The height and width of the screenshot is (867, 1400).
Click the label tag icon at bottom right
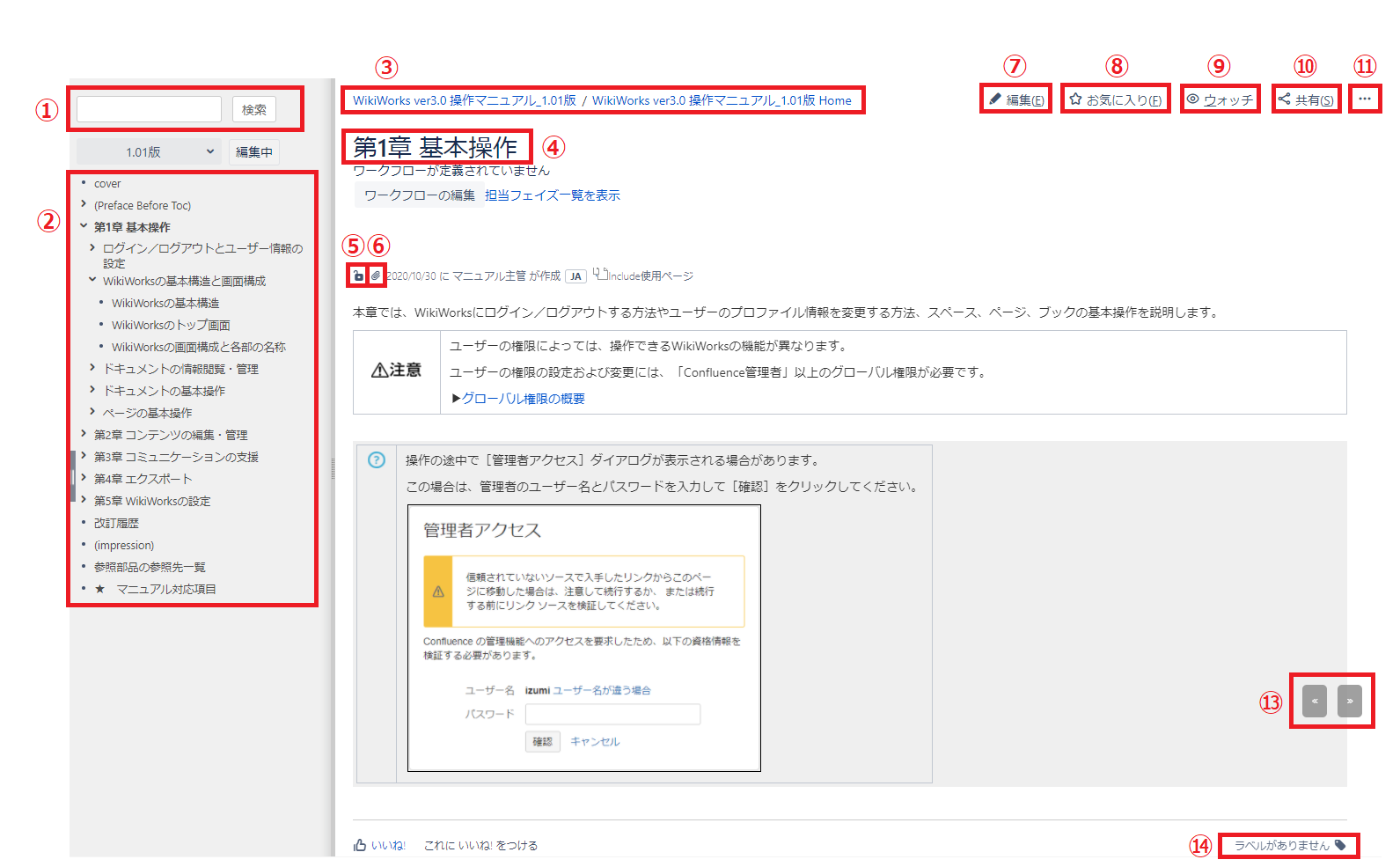(1340, 845)
